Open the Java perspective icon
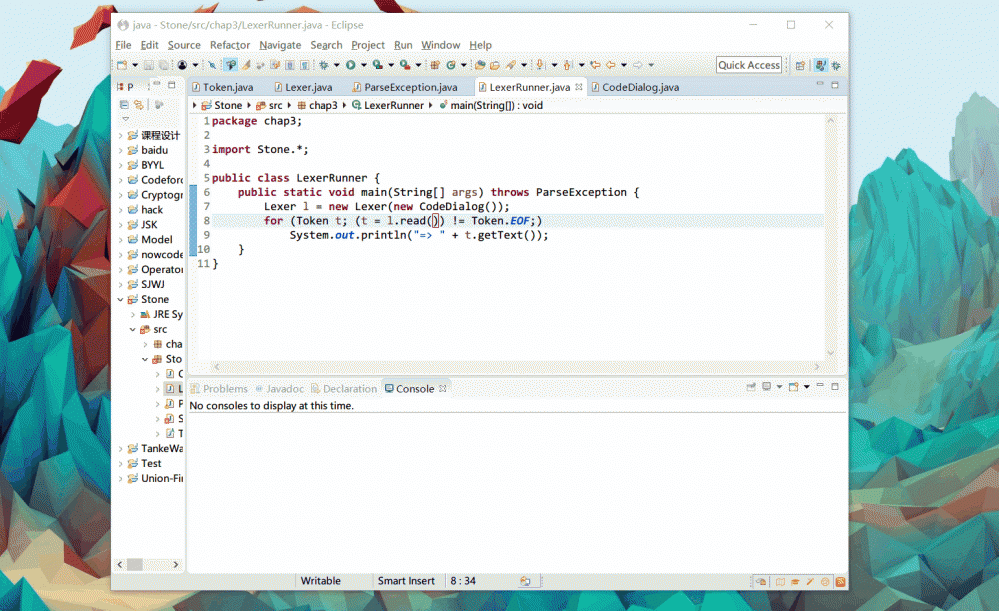 820,65
